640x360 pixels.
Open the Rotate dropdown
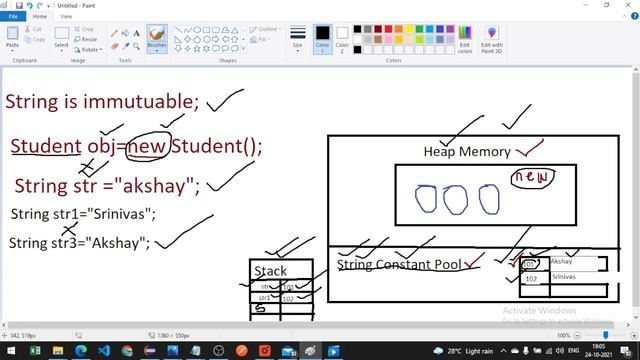coord(88,50)
